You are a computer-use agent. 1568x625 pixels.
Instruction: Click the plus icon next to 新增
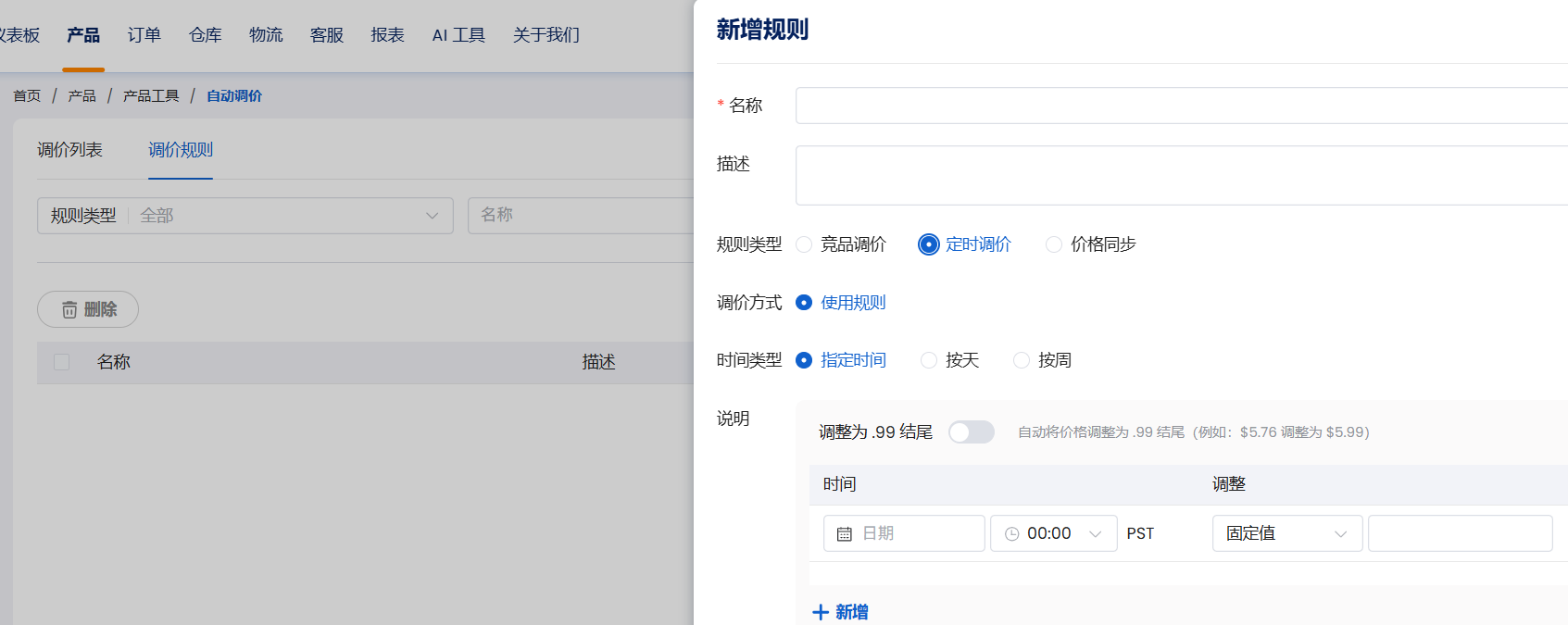[x=820, y=612]
